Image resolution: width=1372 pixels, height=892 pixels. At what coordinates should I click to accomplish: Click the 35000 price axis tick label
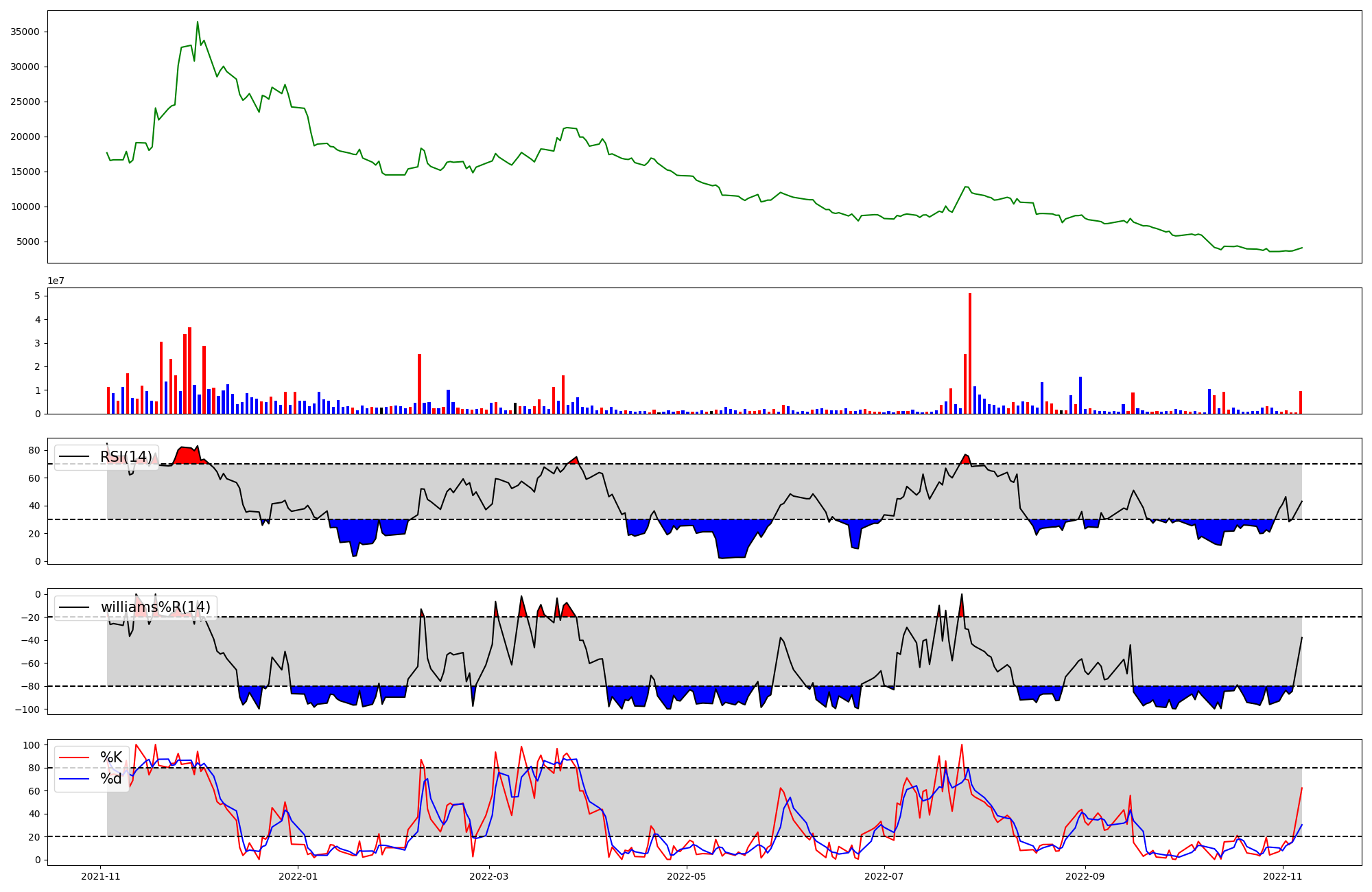coord(25,32)
